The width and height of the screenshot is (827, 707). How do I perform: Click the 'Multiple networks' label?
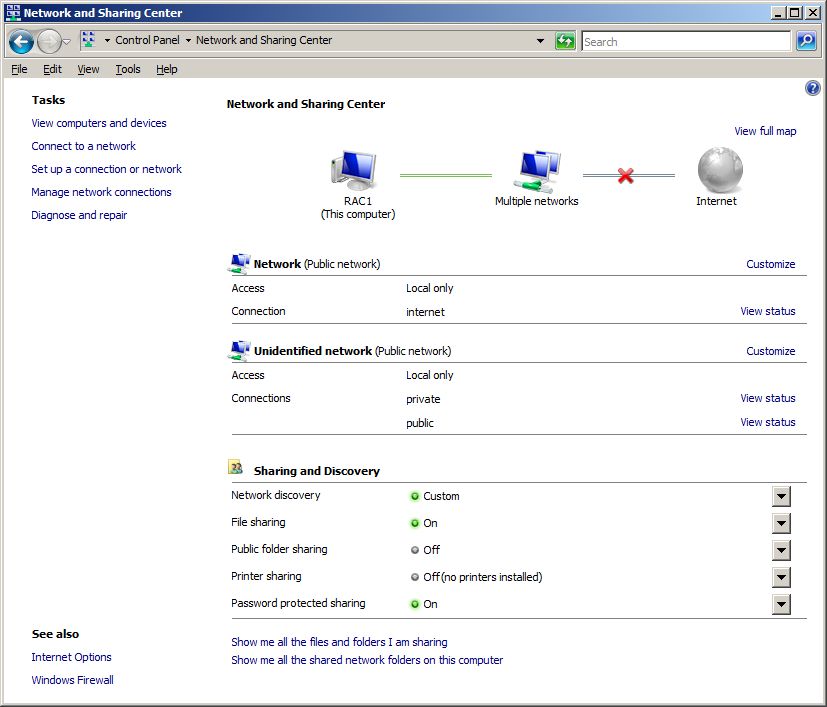pos(536,201)
